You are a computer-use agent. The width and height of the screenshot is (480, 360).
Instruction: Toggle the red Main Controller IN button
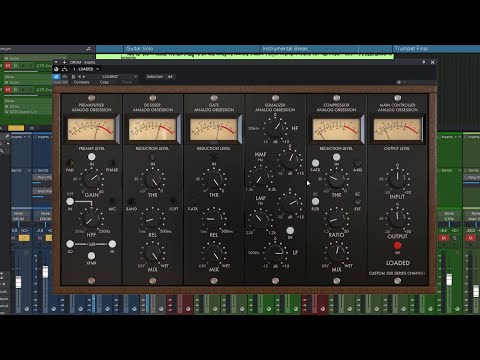397,246
